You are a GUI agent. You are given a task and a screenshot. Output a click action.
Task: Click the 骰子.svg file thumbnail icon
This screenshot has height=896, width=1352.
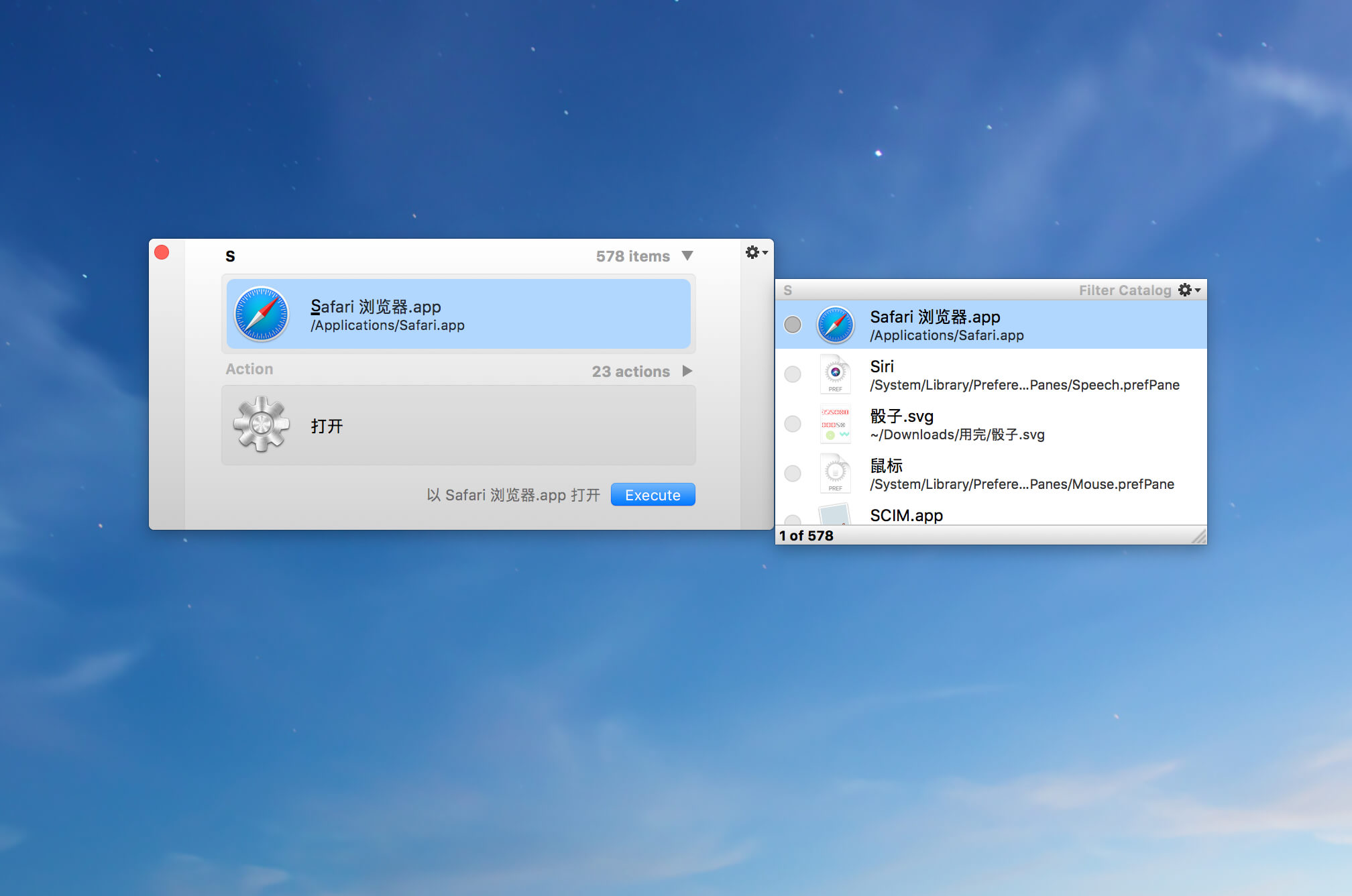(x=835, y=424)
